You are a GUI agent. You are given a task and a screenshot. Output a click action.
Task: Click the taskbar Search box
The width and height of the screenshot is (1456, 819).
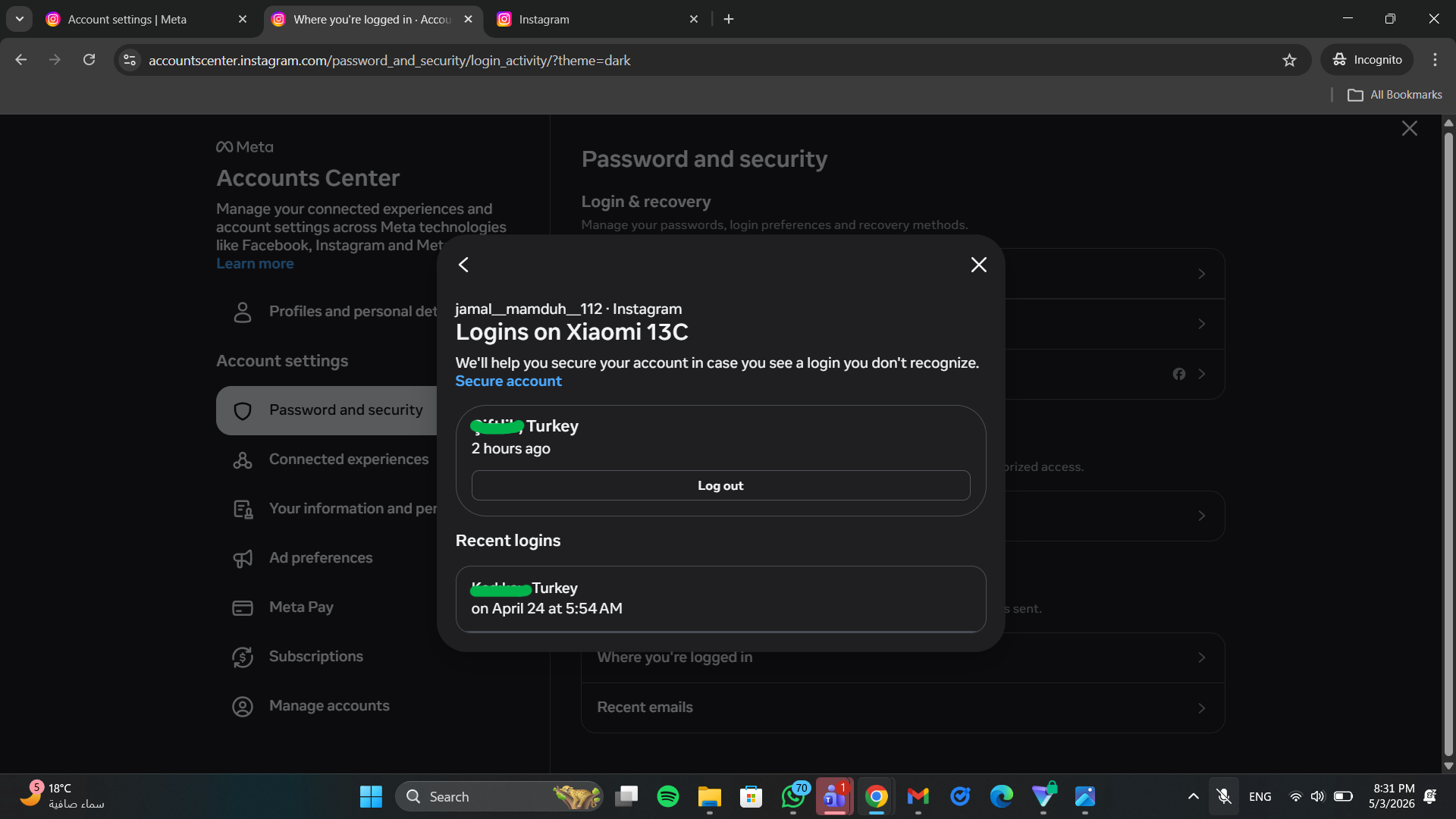point(499,797)
